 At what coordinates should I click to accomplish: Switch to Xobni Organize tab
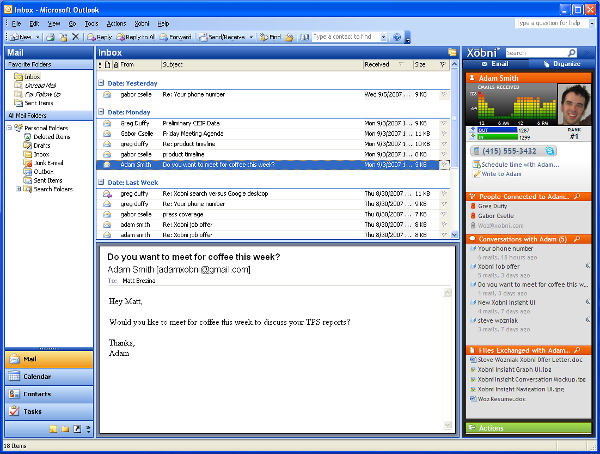(x=562, y=64)
